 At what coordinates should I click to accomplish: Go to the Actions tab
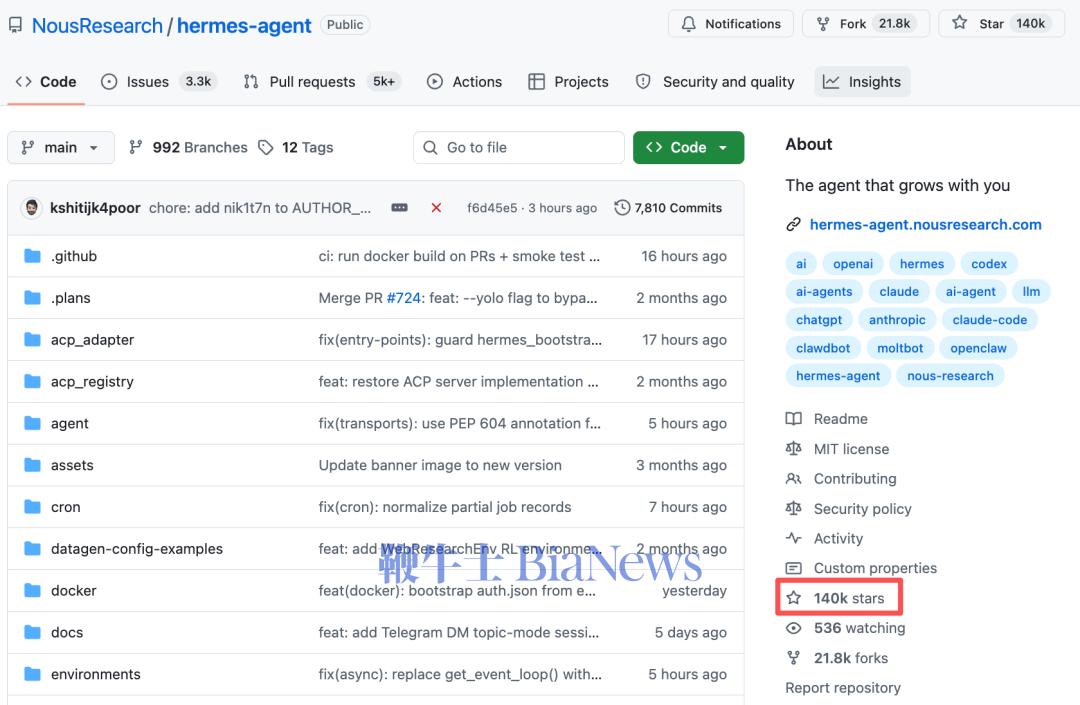point(465,82)
